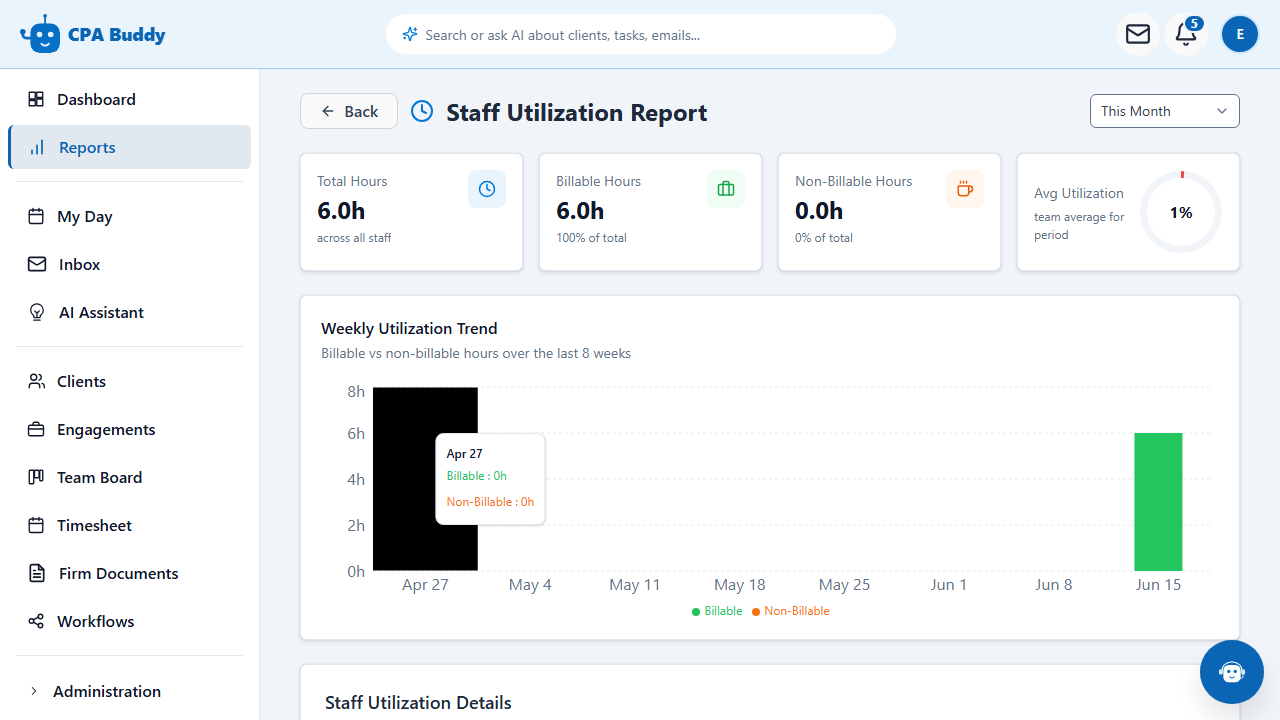Click the Firm Documents file icon
The width and height of the screenshot is (1280, 720).
pos(37,573)
